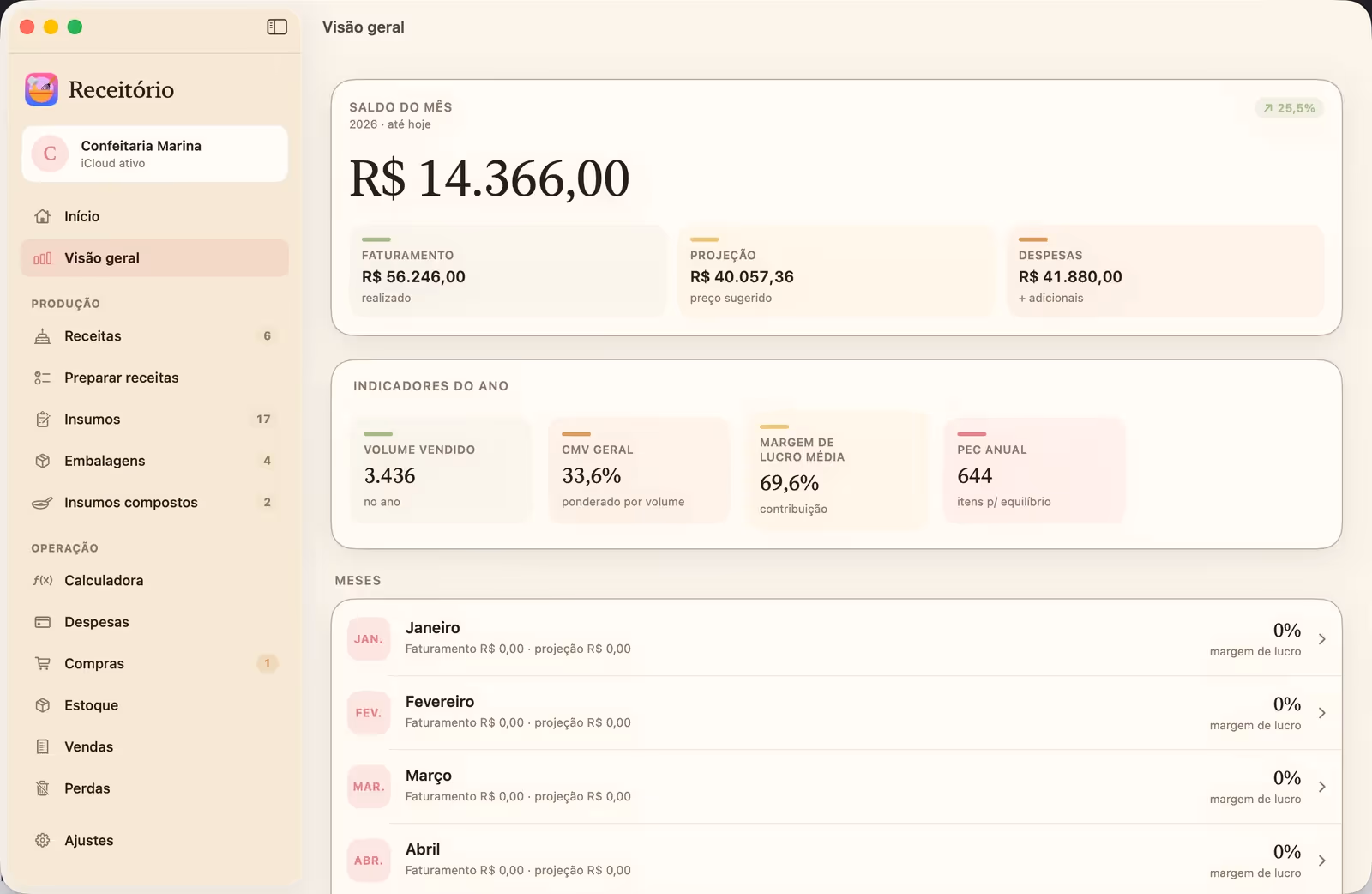The height and width of the screenshot is (894, 1372).
Task: Click the MAR. month badge
Action: coord(369,787)
